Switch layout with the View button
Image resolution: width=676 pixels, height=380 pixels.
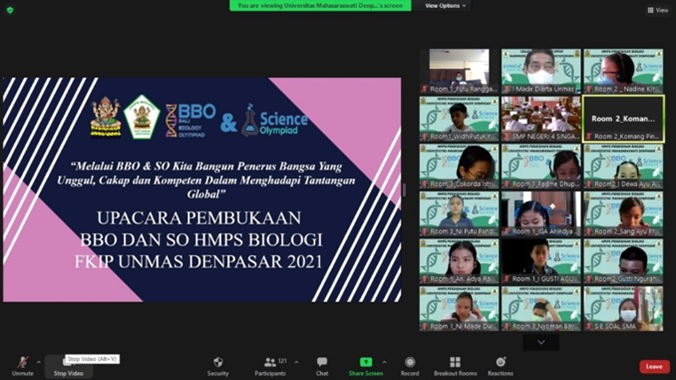(657, 10)
